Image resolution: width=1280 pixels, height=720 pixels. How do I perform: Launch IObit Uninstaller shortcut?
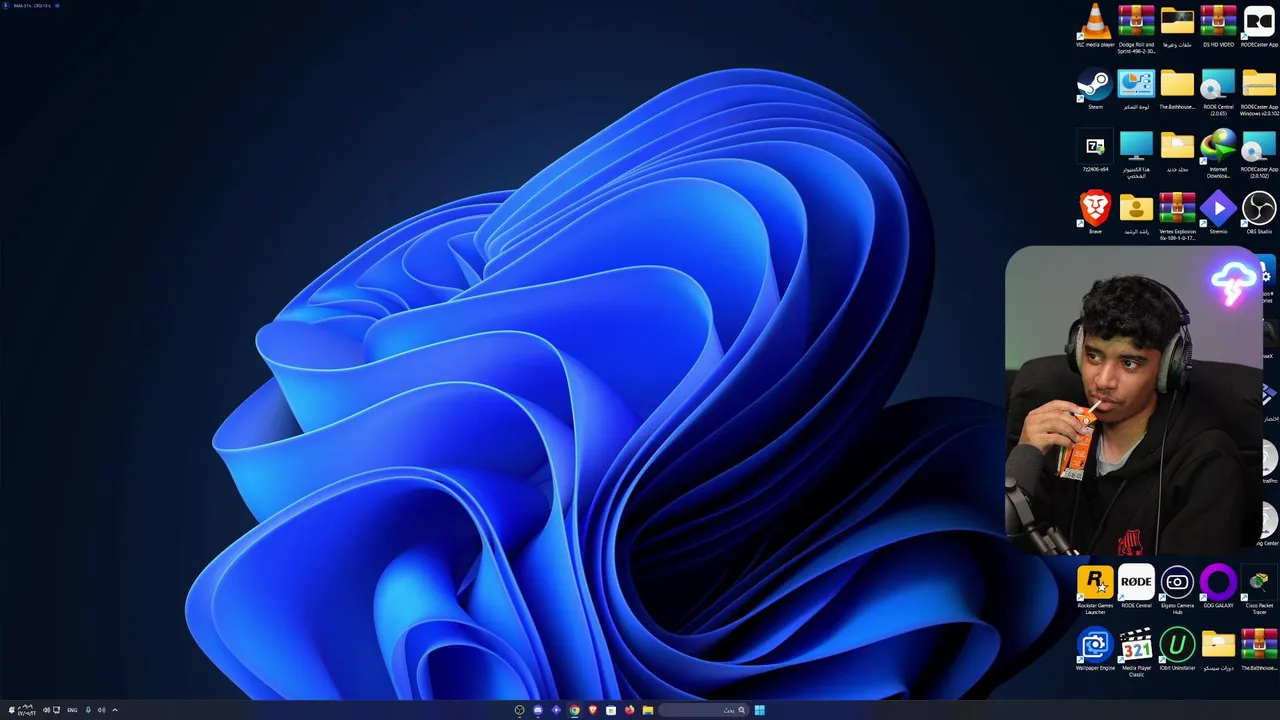1177,650
